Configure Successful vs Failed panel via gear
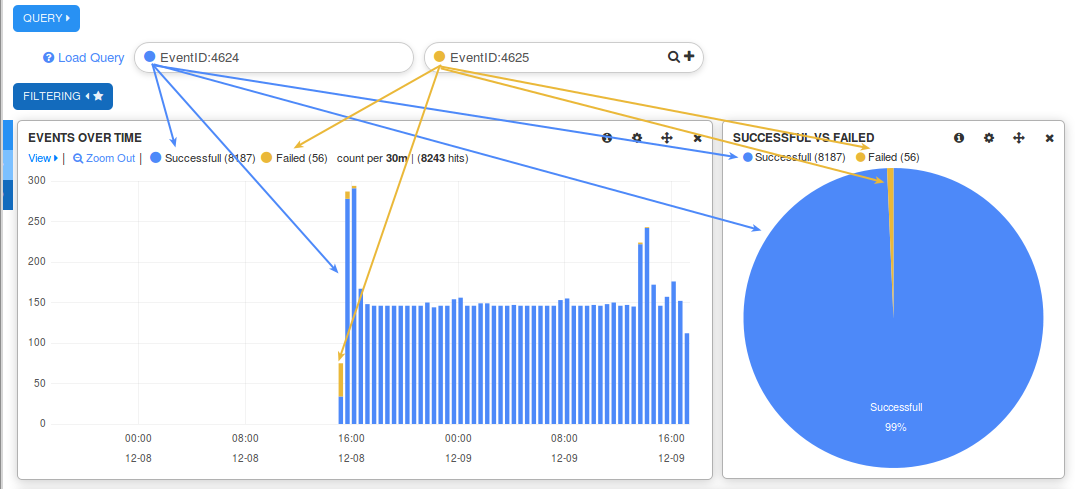 click(989, 138)
